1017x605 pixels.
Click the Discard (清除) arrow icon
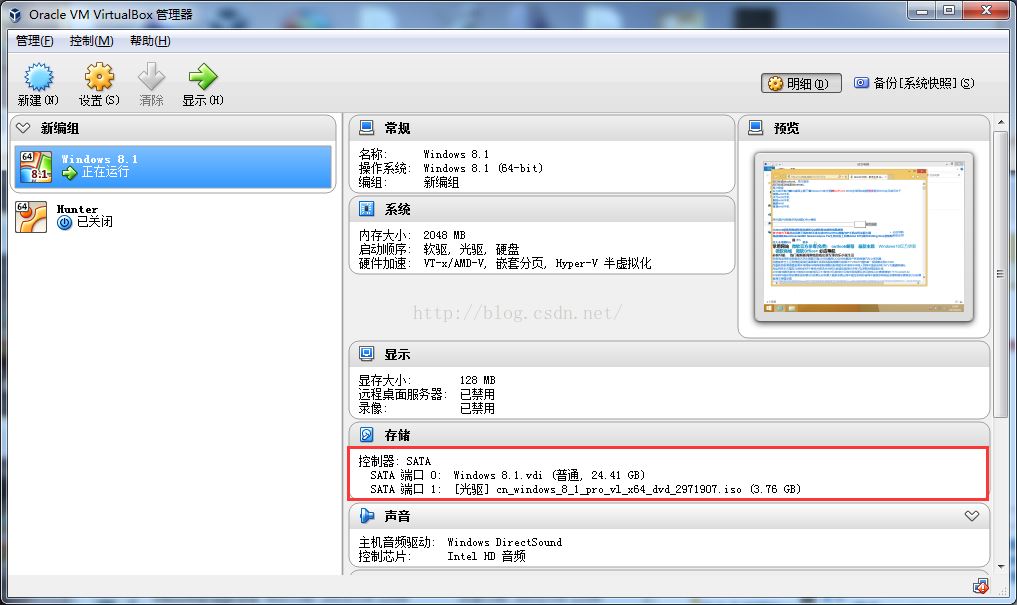[x=151, y=77]
